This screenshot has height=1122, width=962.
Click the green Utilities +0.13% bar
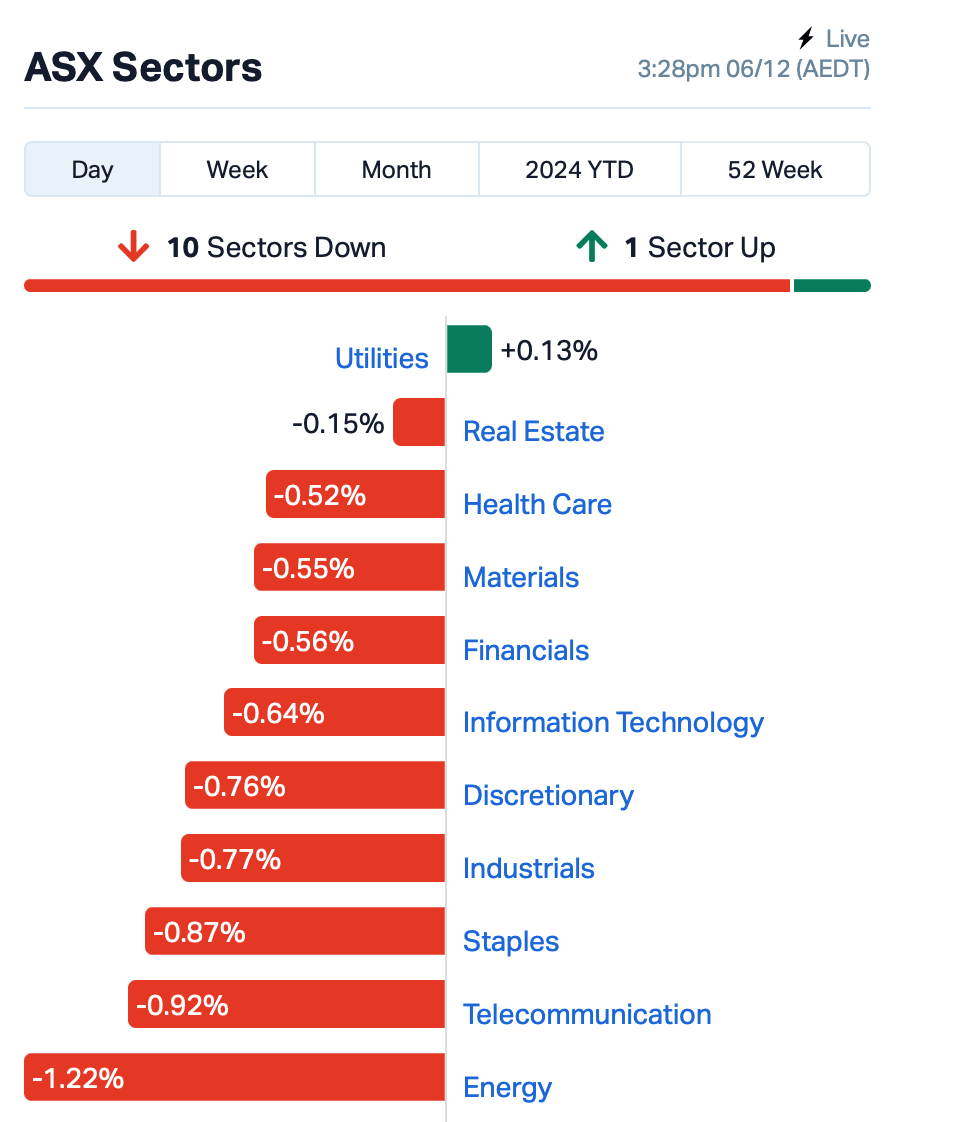pyautogui.click(x=470, y=349)
